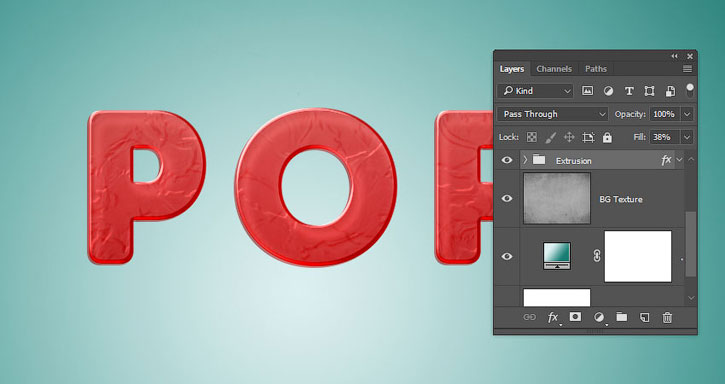
Task: Filter for adjustment layers icon
Action: [x=608, y=91]
